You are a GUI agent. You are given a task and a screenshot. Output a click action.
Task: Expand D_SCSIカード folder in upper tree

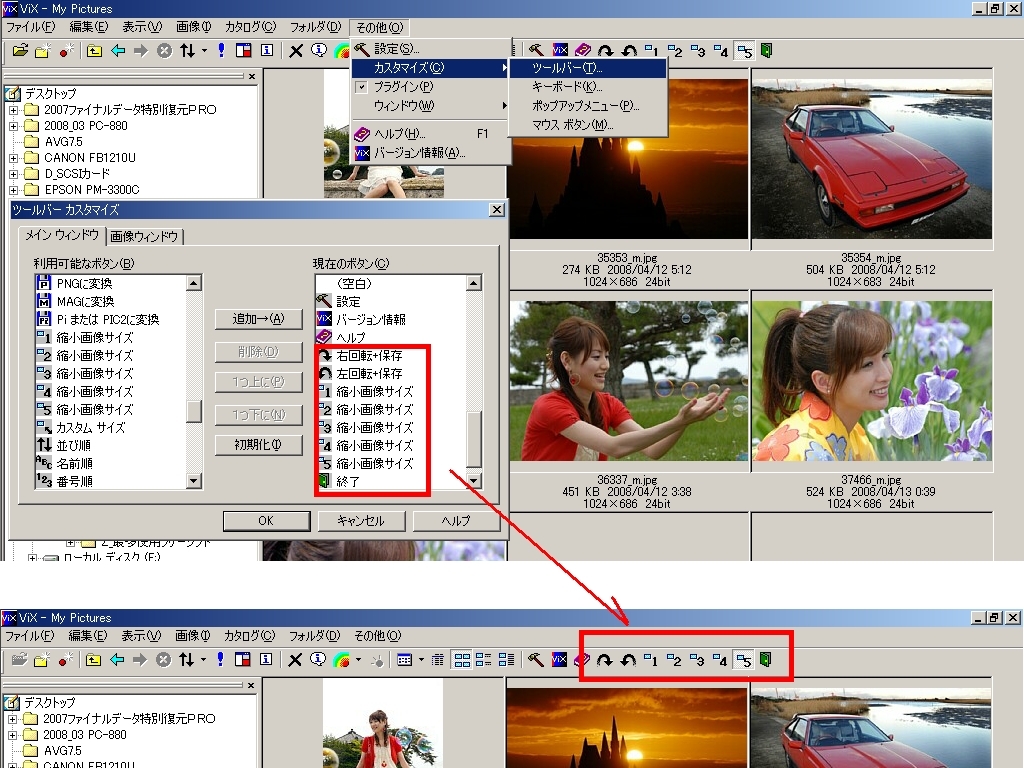coord(14,174)
